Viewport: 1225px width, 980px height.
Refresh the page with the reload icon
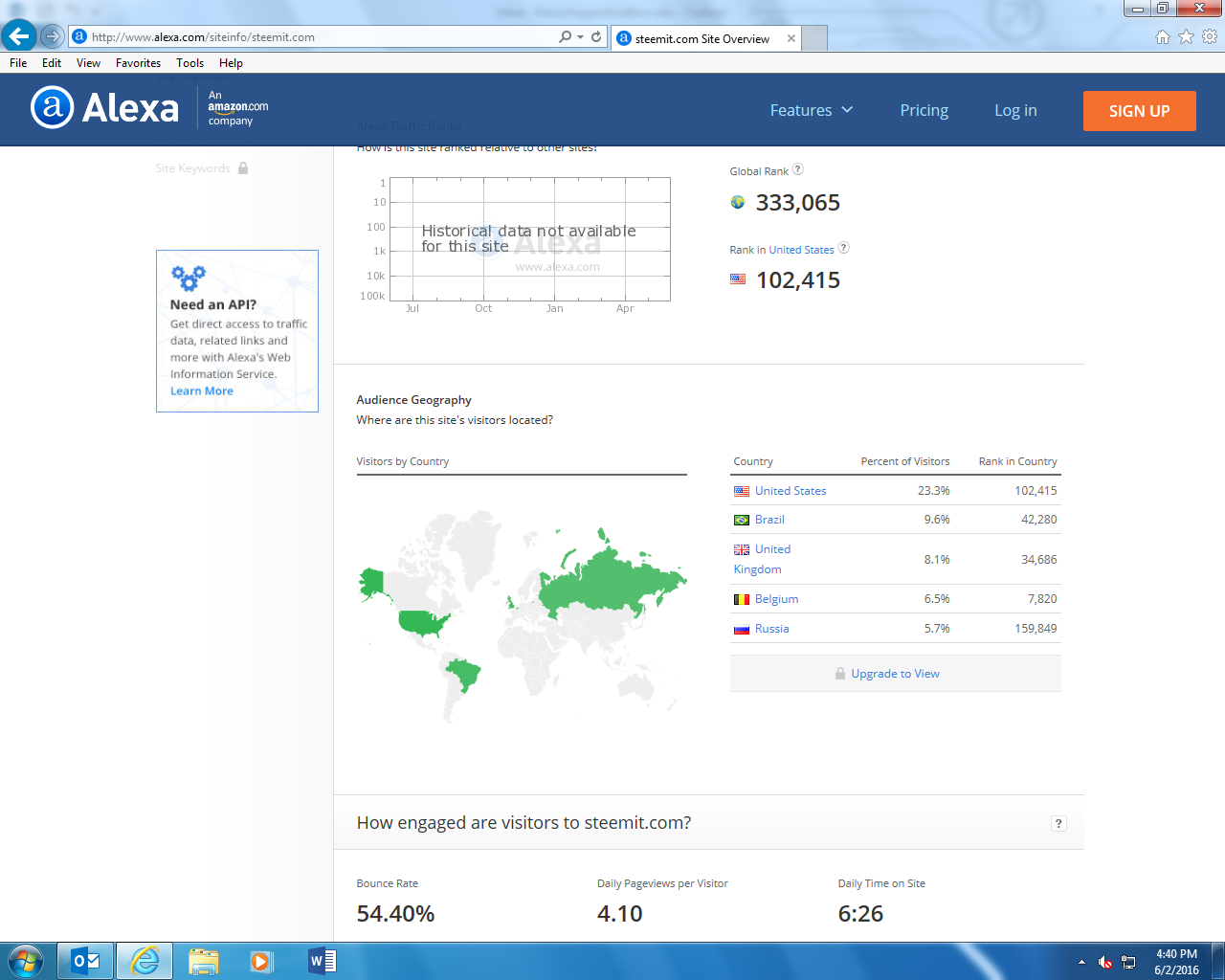click(596, 36)
